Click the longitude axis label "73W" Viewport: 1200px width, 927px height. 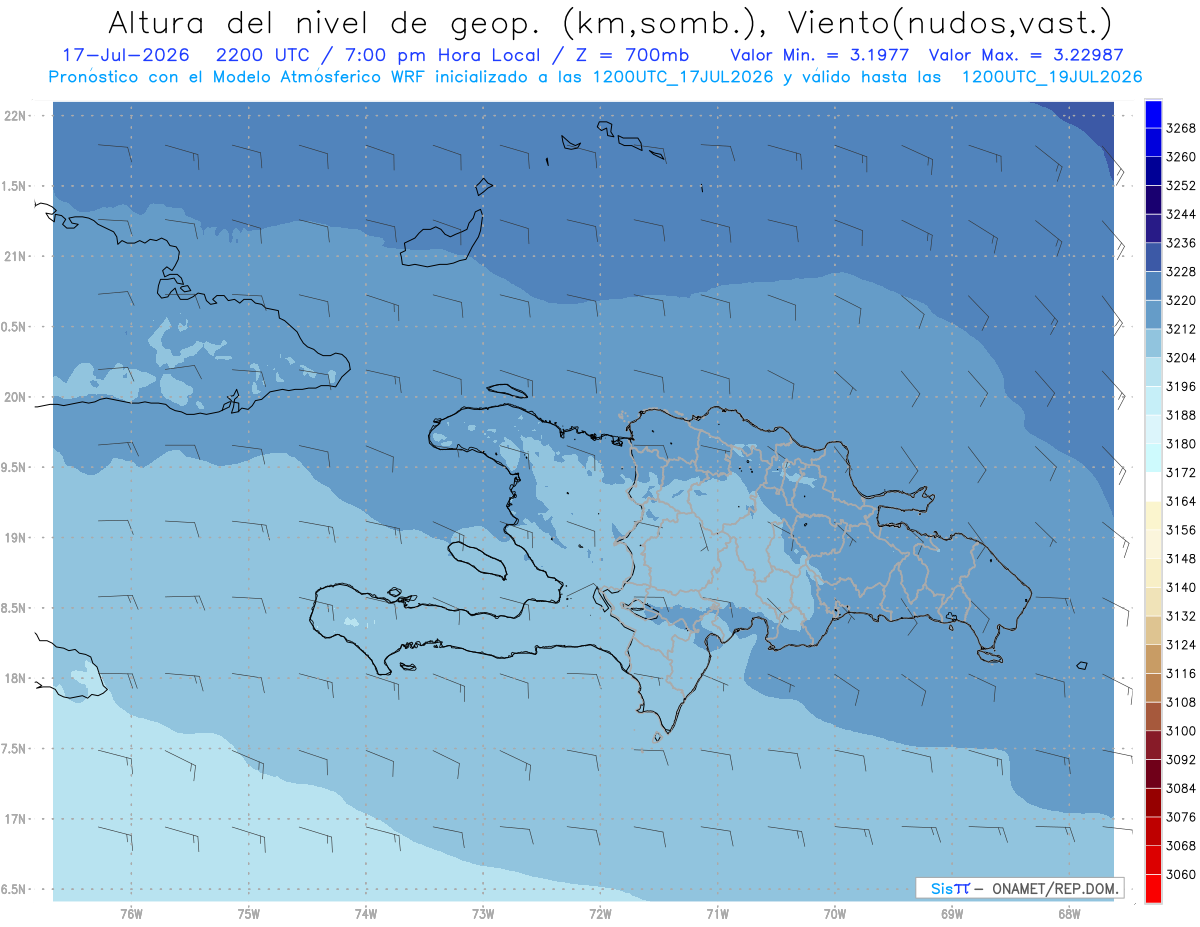(x=483, y=913)
